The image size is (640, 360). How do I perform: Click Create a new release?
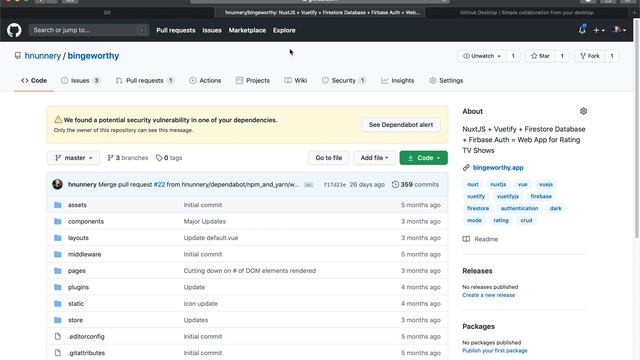[x=489, y=295]
